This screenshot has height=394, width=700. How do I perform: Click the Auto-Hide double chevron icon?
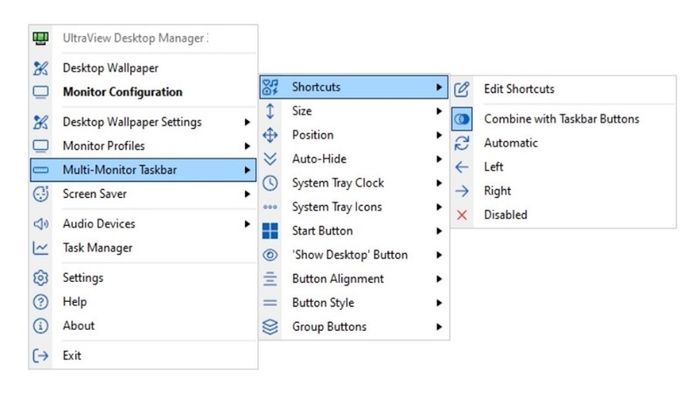pyautogui.click(x=270, y=159)
